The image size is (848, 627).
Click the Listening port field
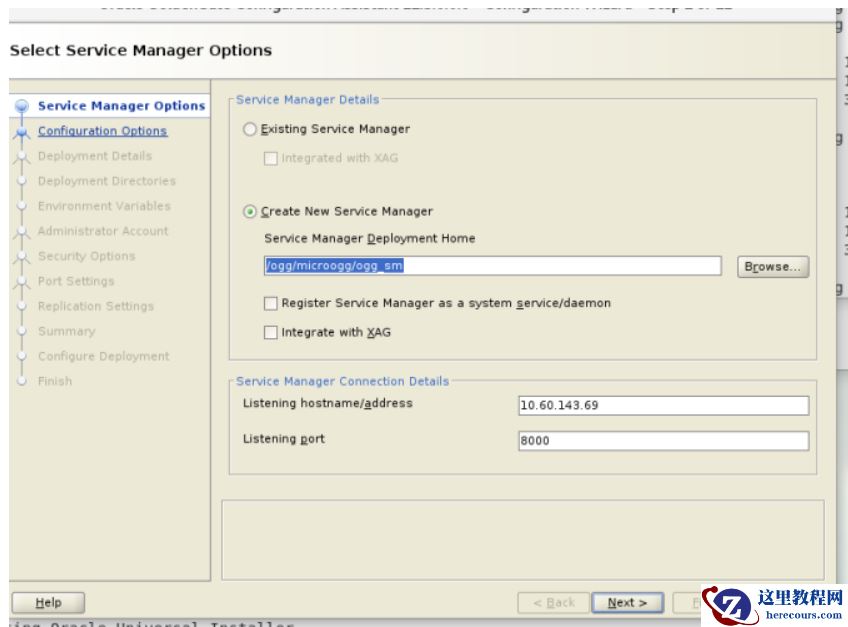point(664,440)
